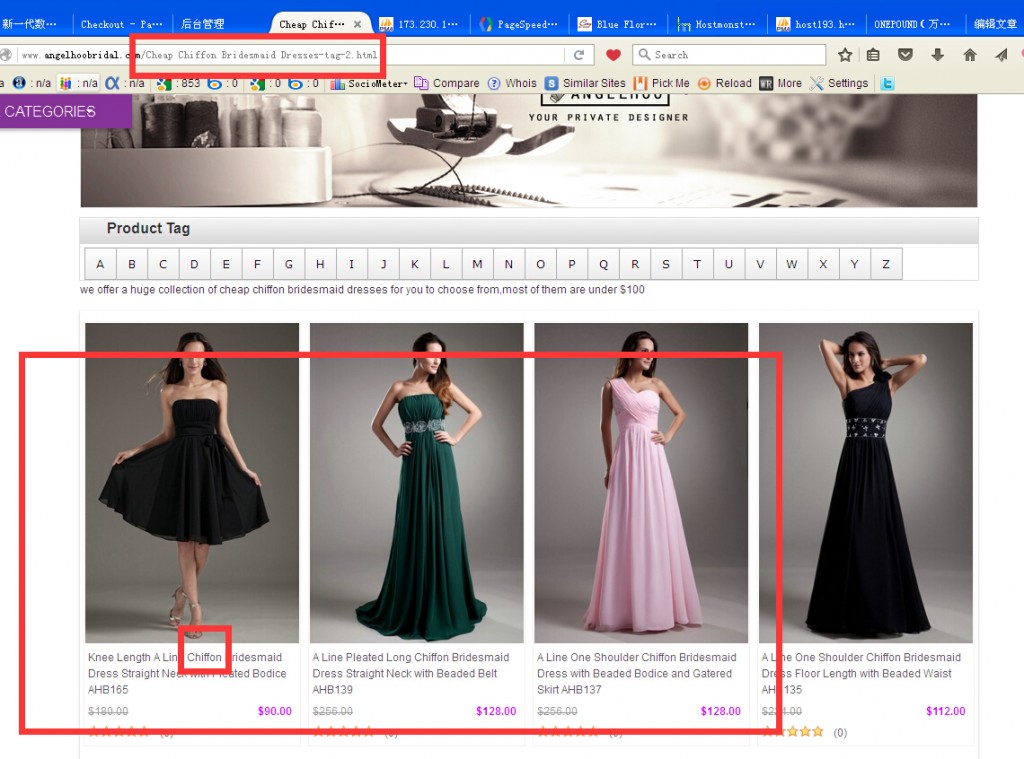Open the A Line Pleated Long Chiffon dress link

click(410, 665)
